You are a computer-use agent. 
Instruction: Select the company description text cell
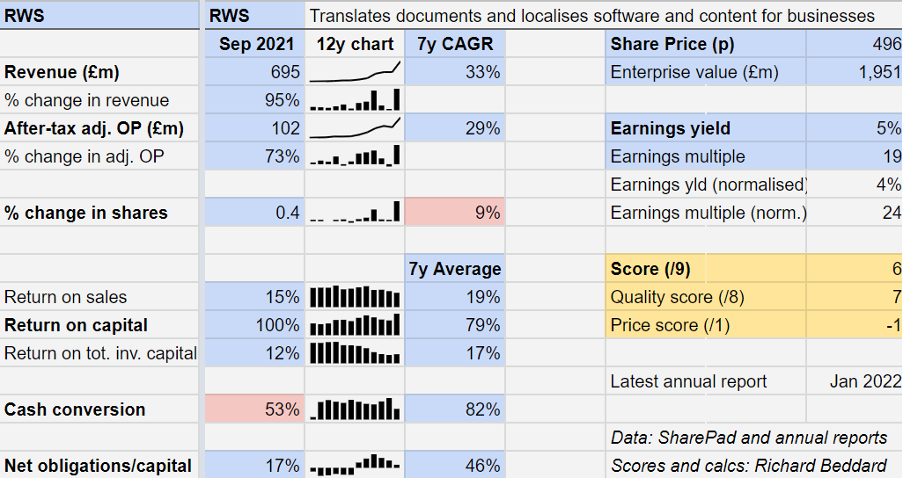[603, 16]
